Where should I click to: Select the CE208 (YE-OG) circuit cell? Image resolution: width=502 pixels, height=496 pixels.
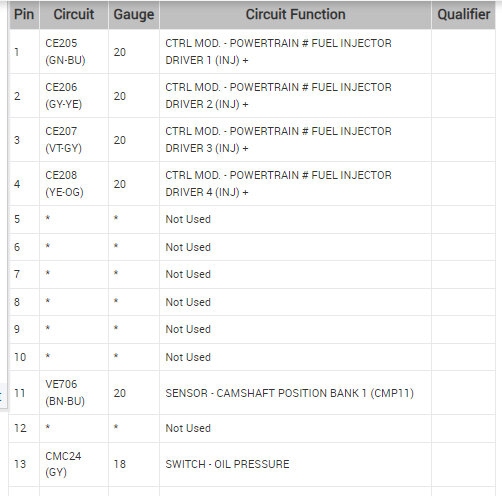[74, 184]
